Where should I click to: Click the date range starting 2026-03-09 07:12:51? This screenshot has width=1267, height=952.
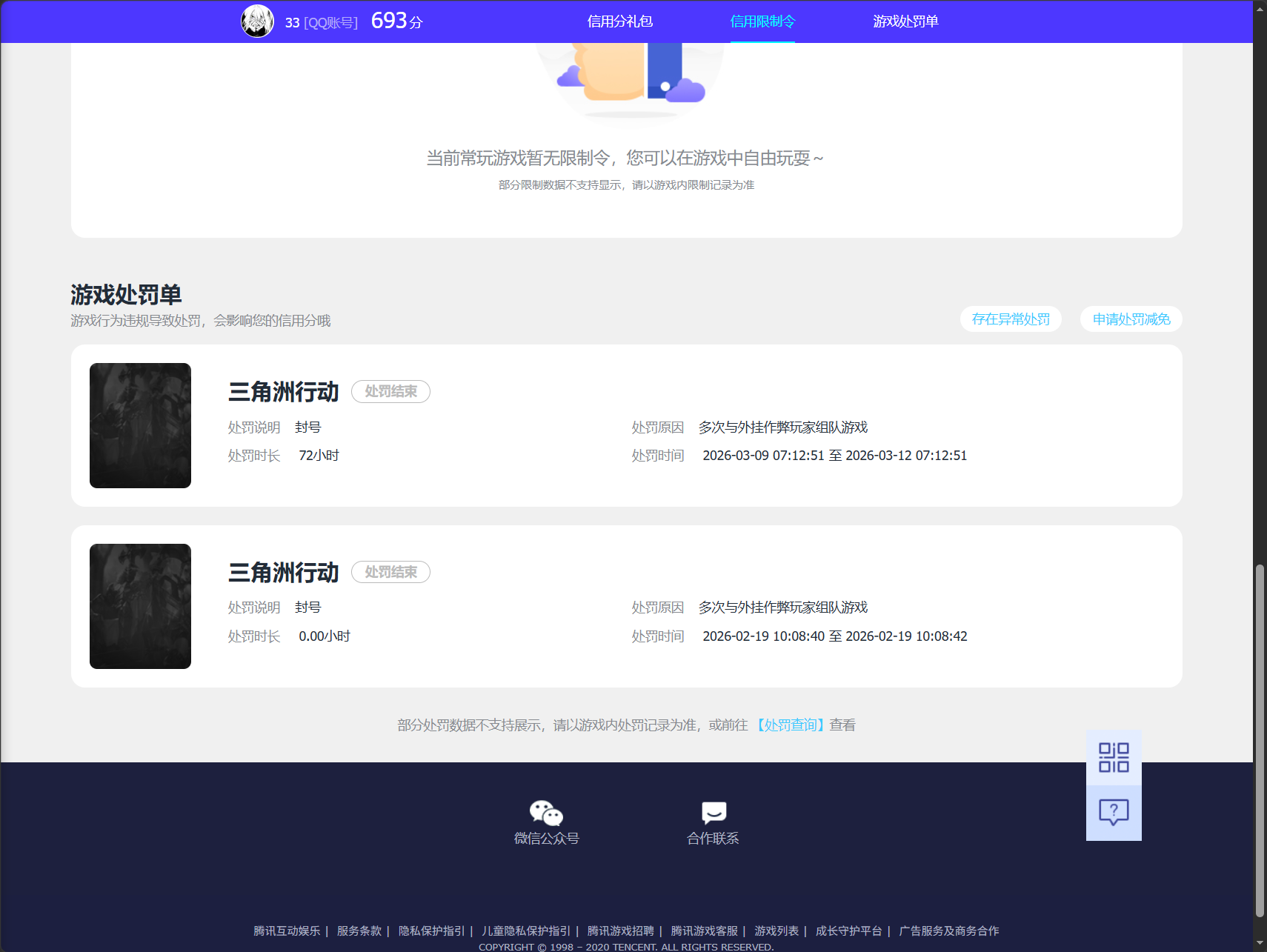click(x=834, y=456)
